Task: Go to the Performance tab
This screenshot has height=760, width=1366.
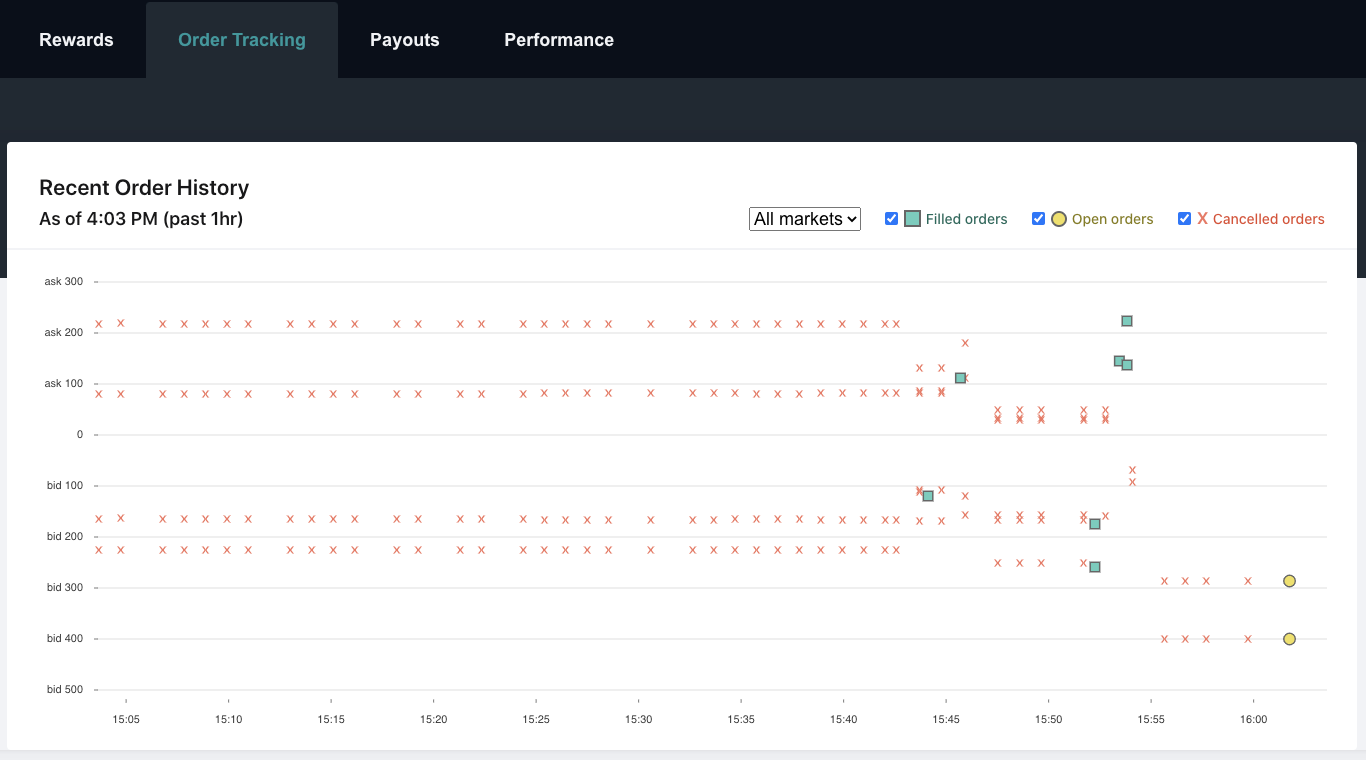Action: click(x=559, y=40)
